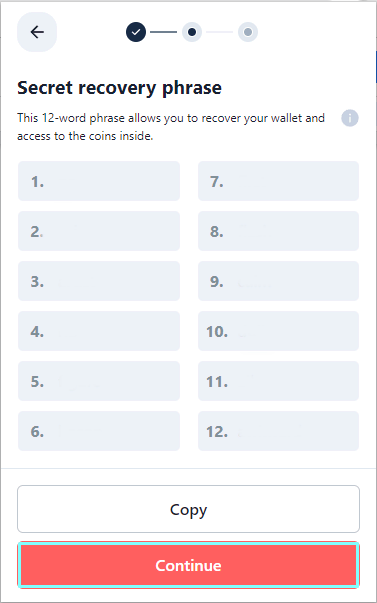Click the Secret recovery phrase heading
This screenshot has width=377, height=603.
120,88
